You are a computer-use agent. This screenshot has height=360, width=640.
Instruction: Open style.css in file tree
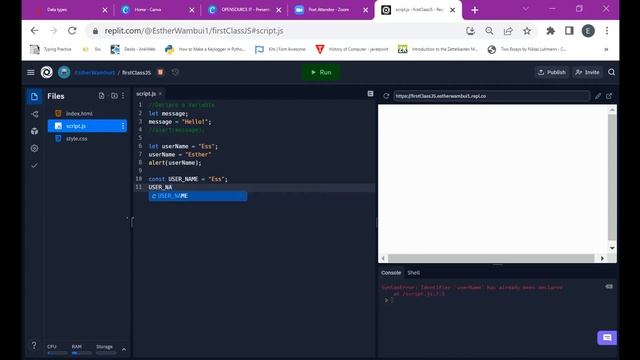tap(77, 139)
